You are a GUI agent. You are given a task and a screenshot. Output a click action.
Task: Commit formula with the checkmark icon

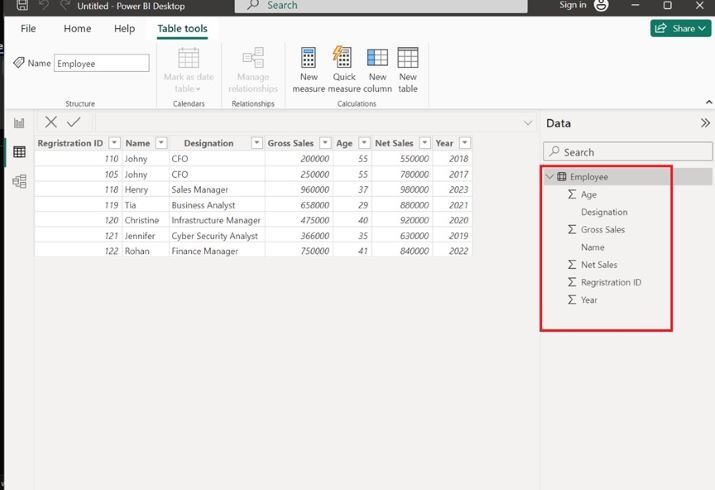(x=73, y=122)
